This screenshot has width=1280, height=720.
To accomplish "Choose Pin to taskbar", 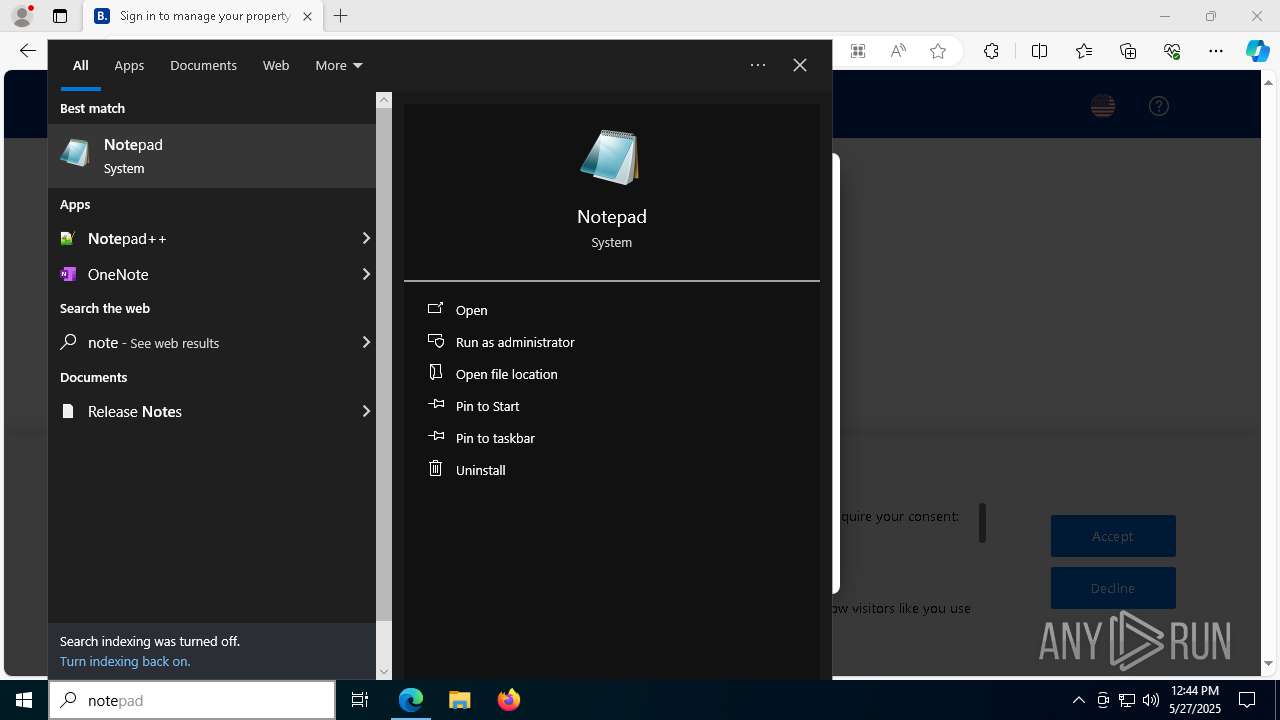I will (x=495, y=438).
